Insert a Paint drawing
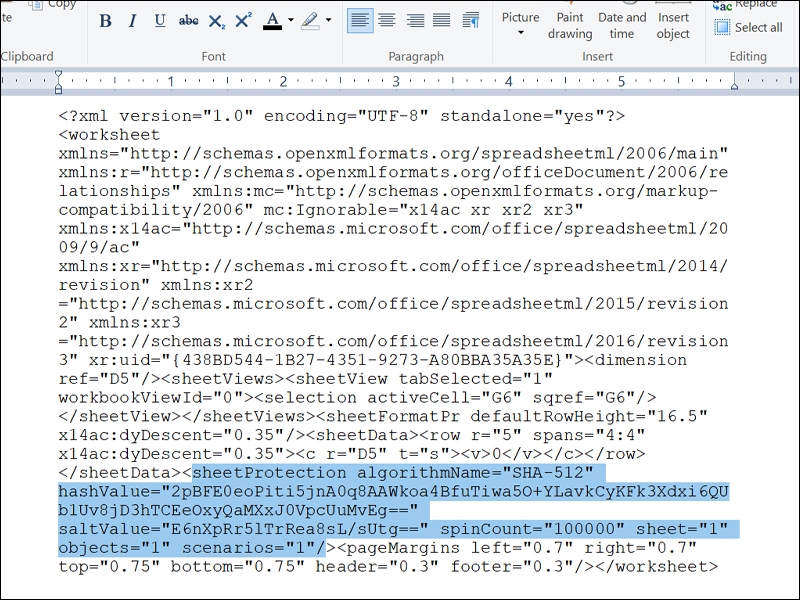This screenshot has width=800, height=600. [570, 26]
